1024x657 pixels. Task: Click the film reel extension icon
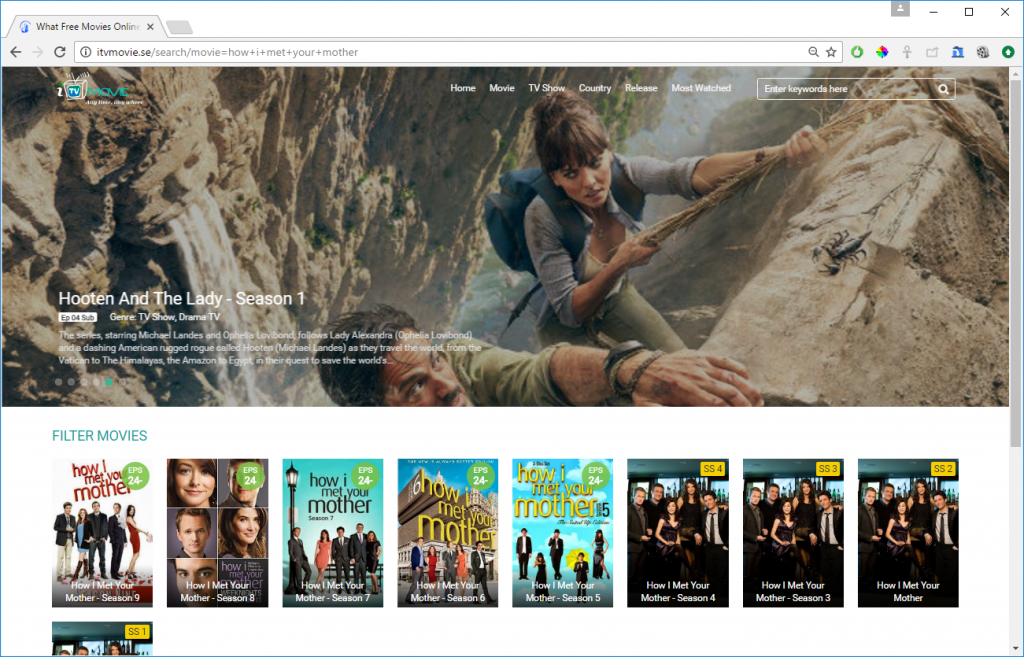(983, 52)
